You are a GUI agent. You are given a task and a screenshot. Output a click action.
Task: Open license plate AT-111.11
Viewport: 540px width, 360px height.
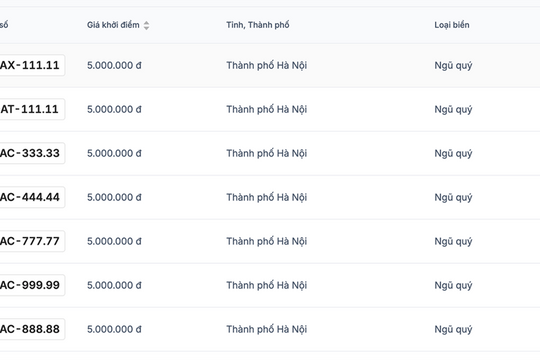[32, 109]
